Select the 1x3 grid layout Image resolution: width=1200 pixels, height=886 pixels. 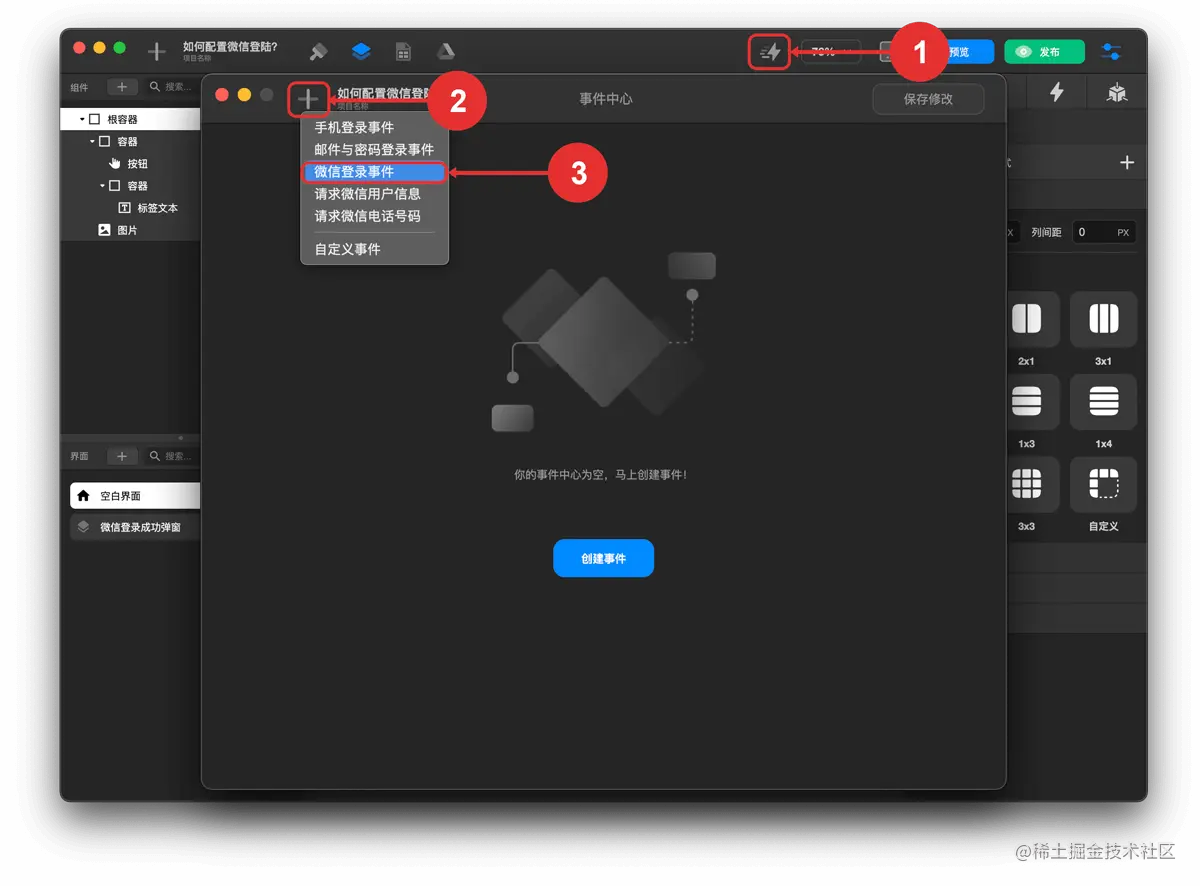tap(1026, 401)
